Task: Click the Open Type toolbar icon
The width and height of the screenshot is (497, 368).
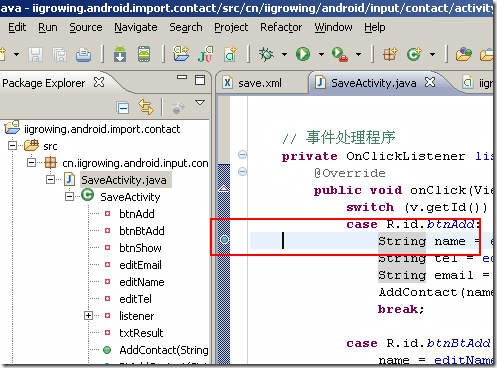Action: (463, 54)
